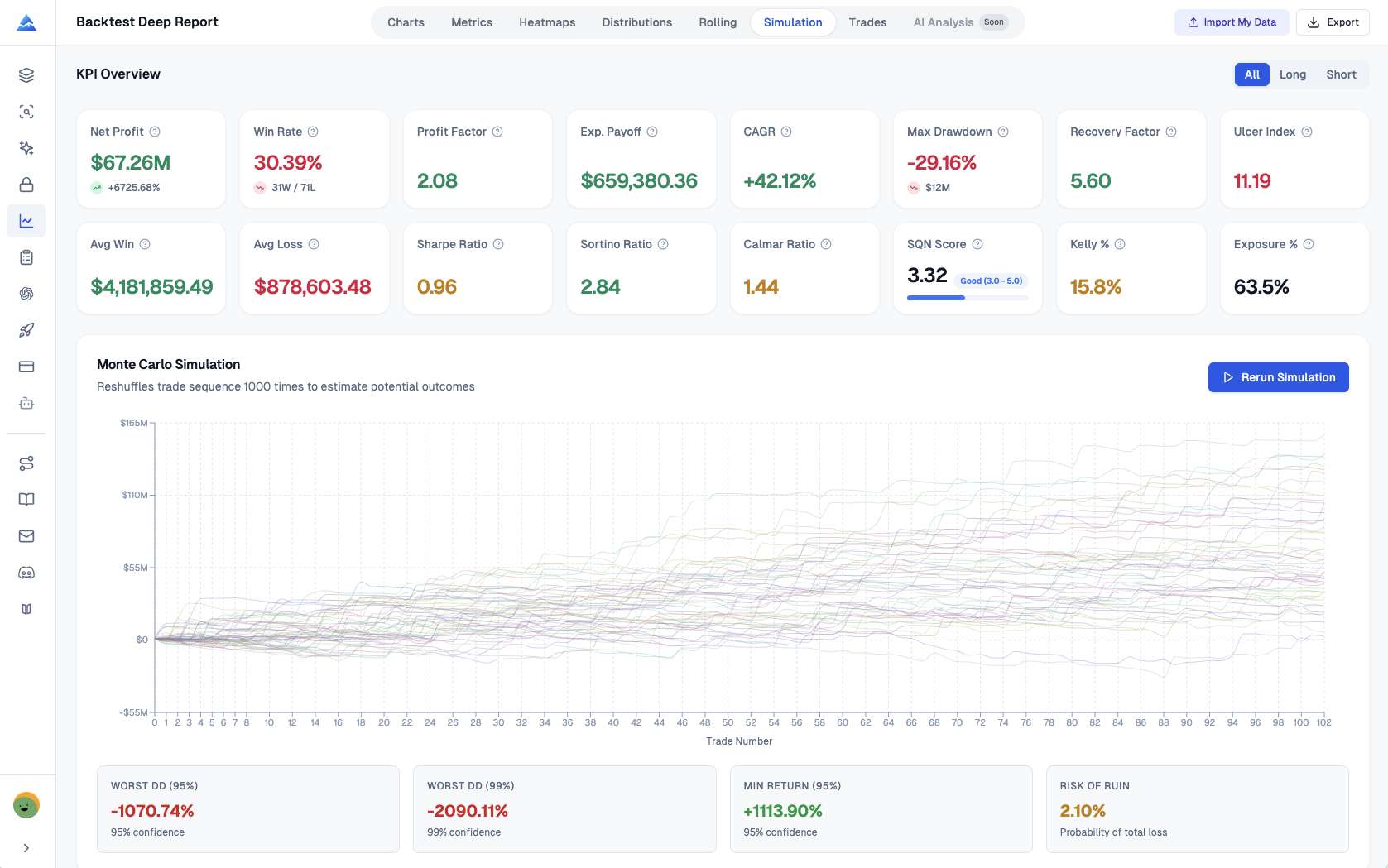This screenshot has height=868, width=1388.
Task: Expand the sidebar with the chevron arrow
Action: [x=26, y=847]
